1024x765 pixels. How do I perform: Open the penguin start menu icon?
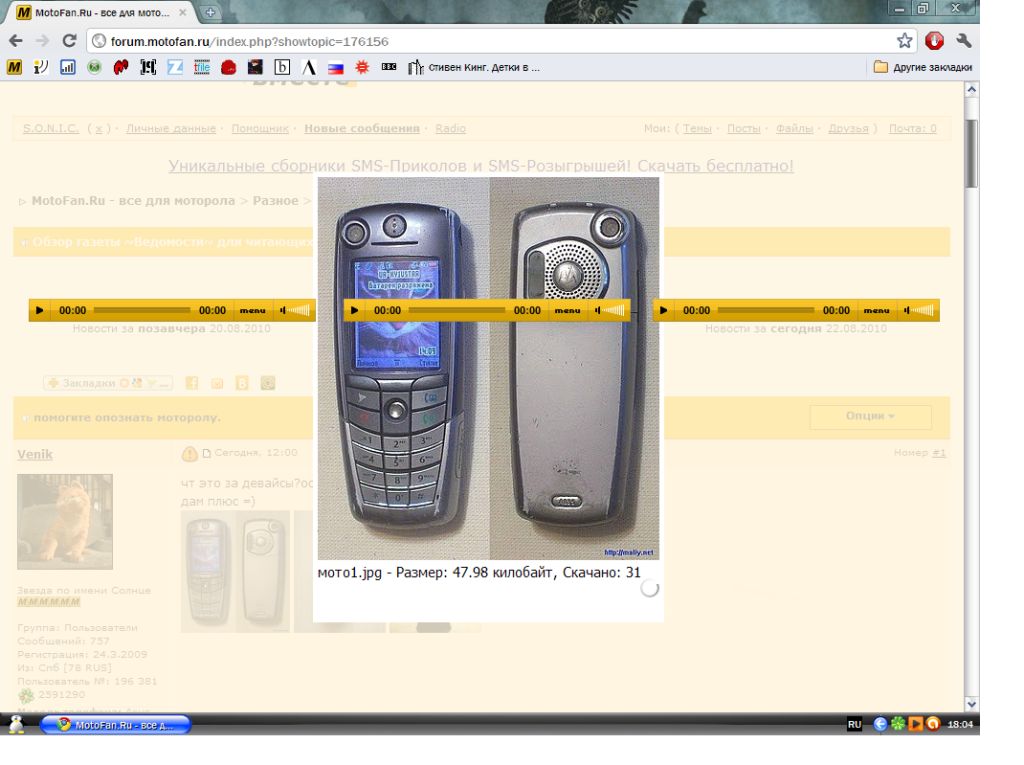tap(16, 724)
